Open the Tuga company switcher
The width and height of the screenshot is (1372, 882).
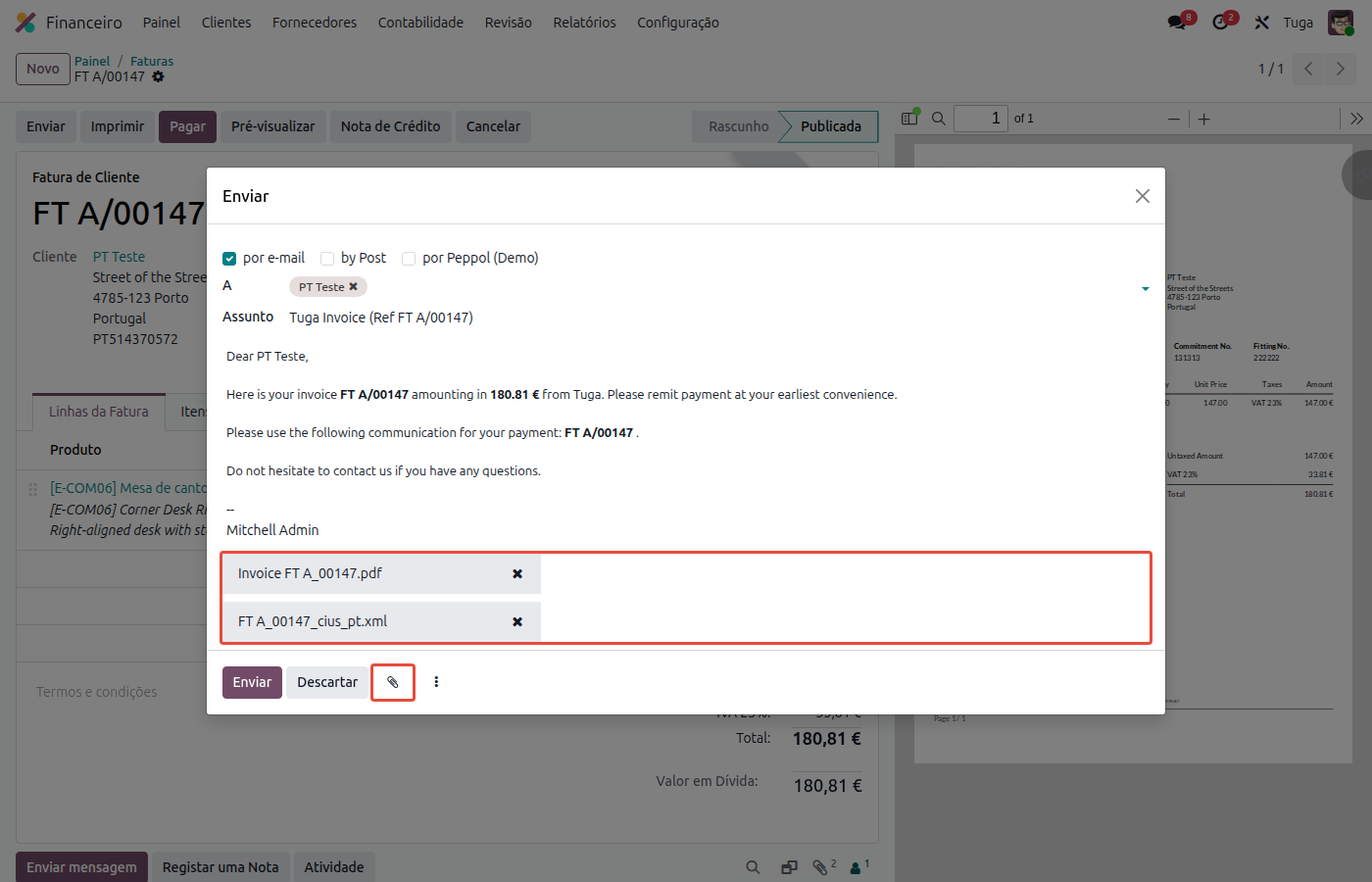(x=1298, y=23)
